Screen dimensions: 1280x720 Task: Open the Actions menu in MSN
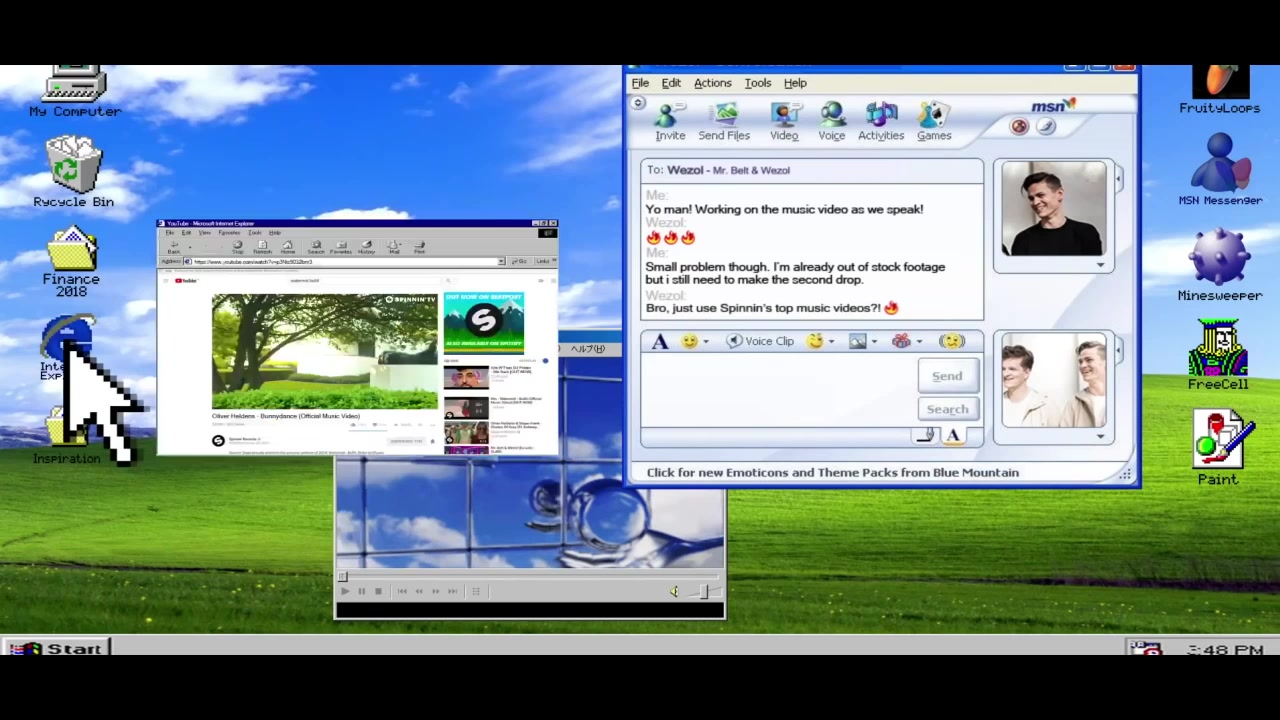[713, 83]
